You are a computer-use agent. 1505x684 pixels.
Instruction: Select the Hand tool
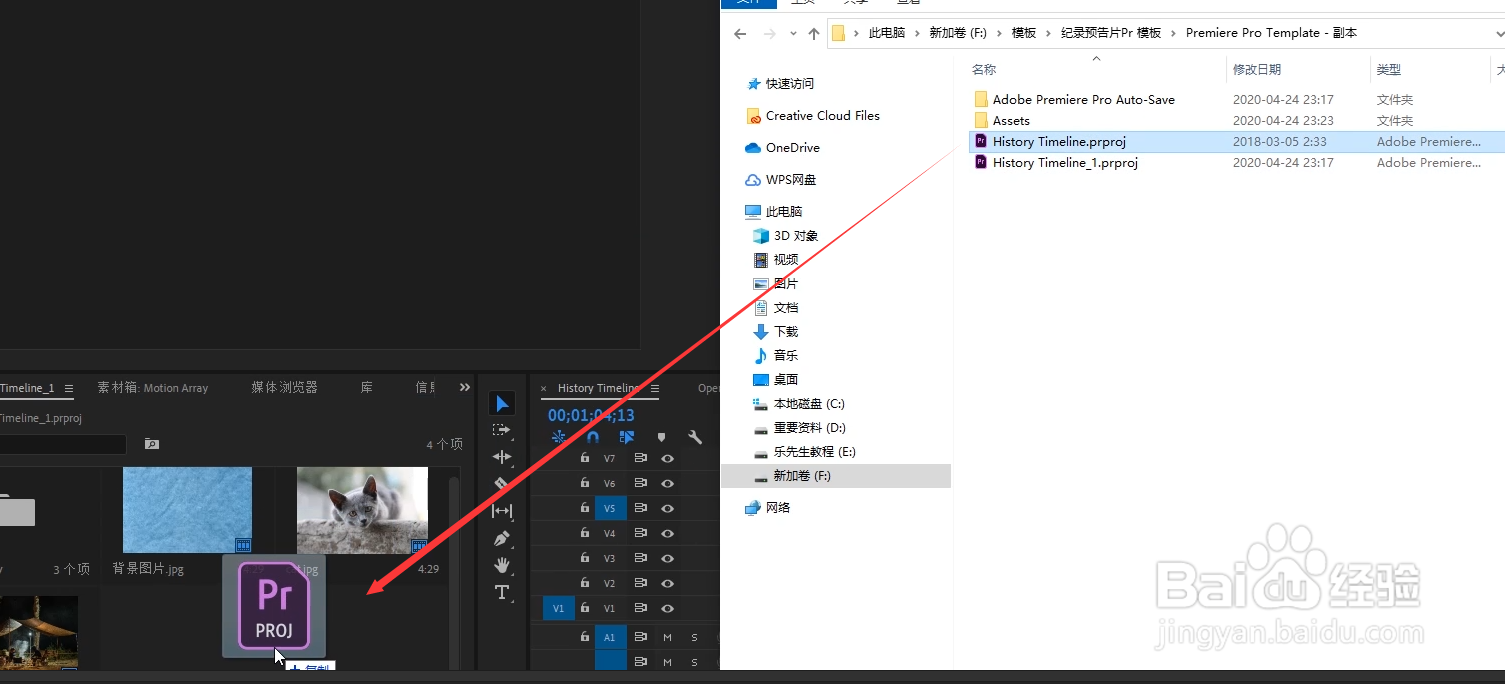502,565
